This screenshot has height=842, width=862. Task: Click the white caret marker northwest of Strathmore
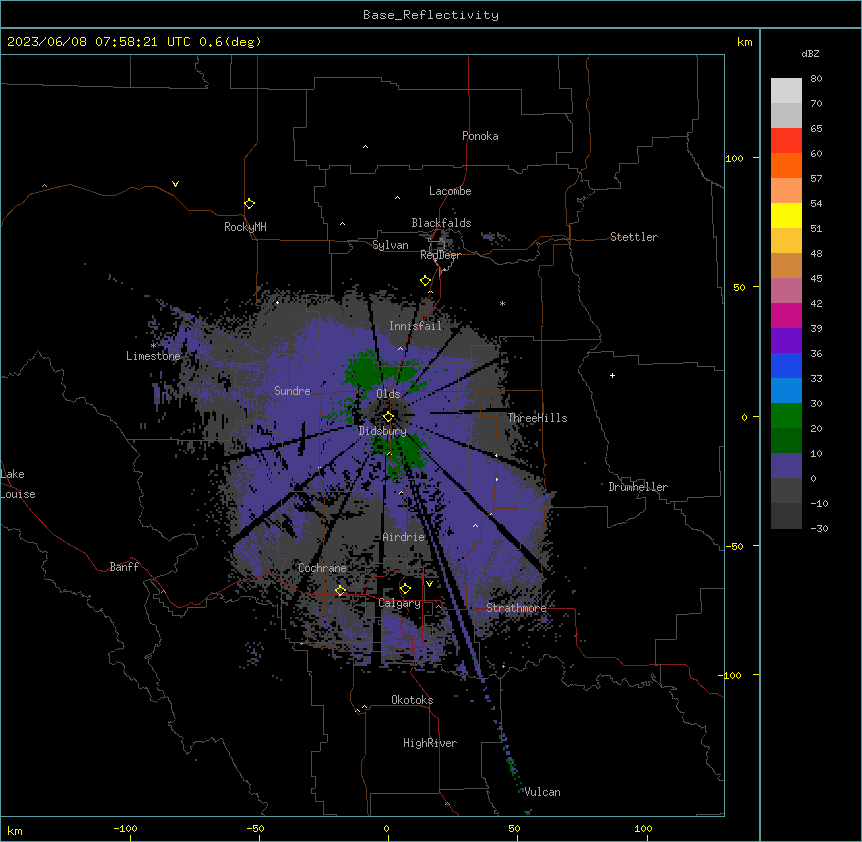tap(476, 525)
